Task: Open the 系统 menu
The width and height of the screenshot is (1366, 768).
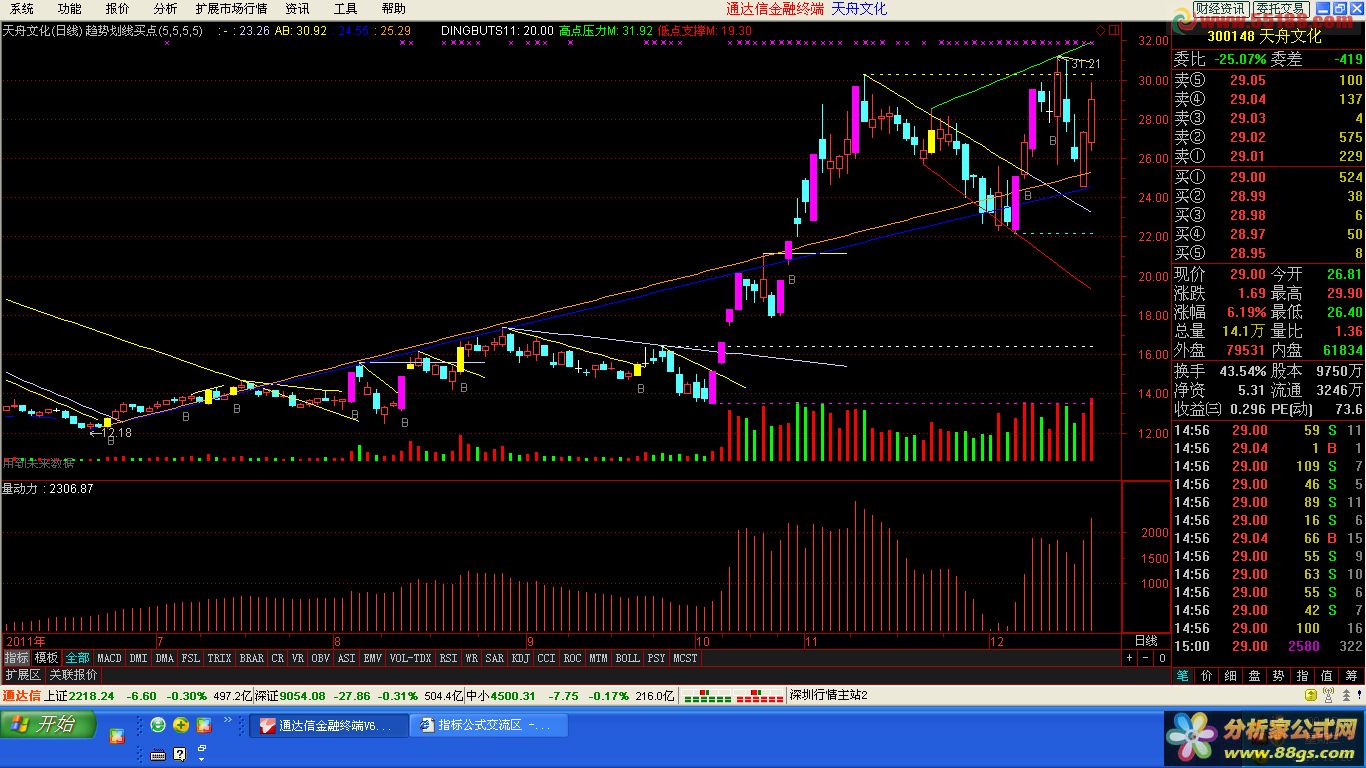Action: [21, 9]
